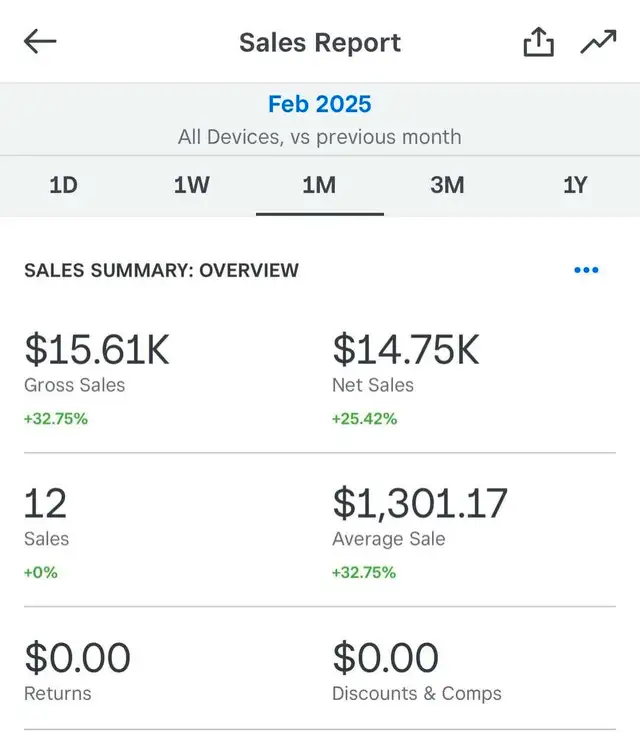640x752 pixels.
Task: Open the Net Sales $14.75K metric
Action: tap(406, 351)
